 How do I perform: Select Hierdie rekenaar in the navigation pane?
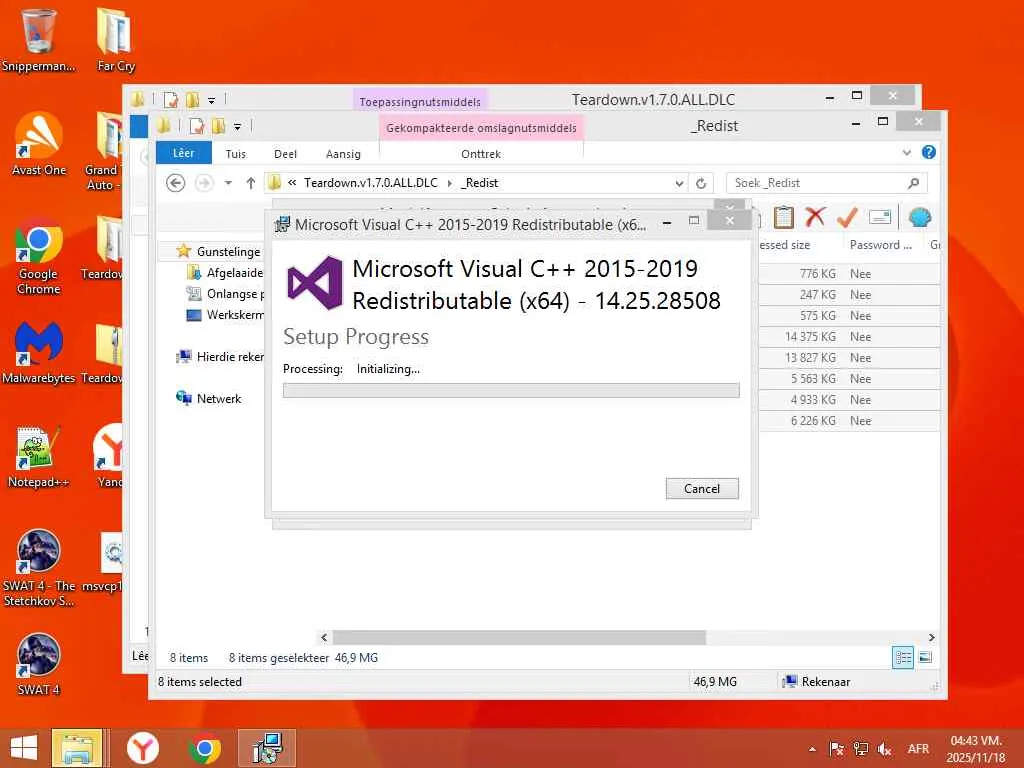[220, 357]
